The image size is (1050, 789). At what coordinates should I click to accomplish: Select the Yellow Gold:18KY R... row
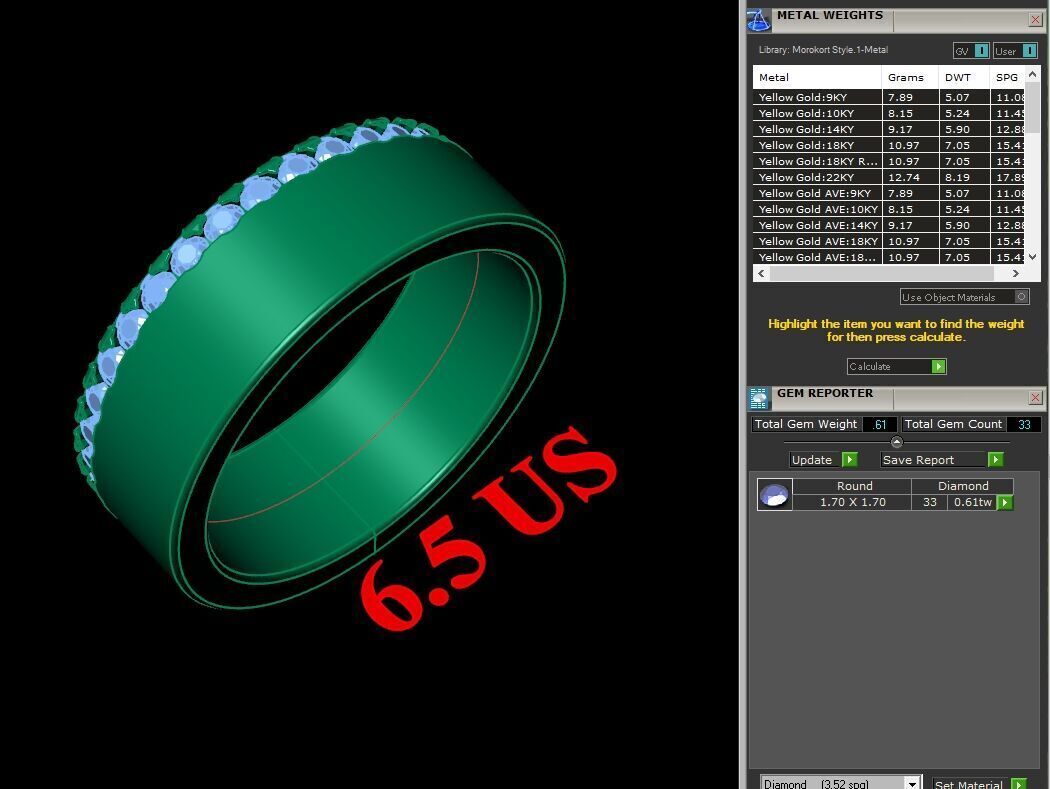click(x=889, y=161)
